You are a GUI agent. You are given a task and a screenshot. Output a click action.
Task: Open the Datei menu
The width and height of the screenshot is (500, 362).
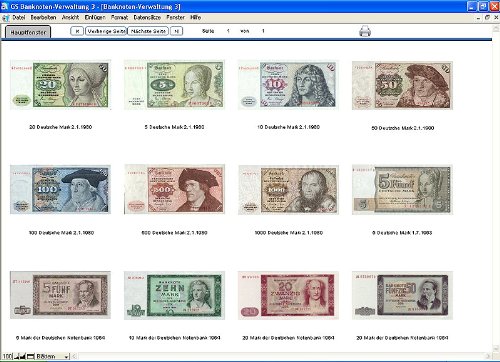coord(19,17)
